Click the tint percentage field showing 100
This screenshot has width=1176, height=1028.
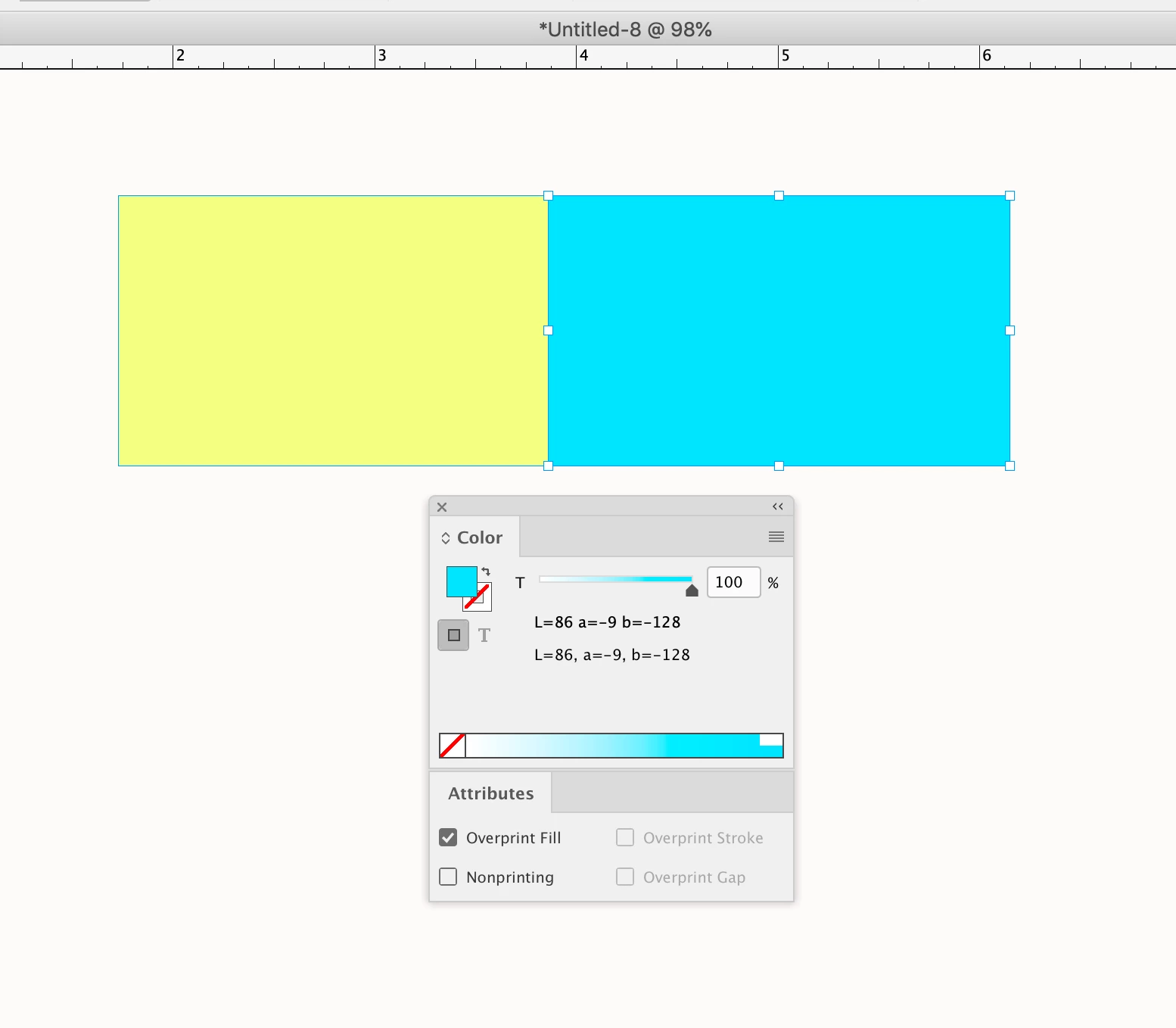pyautogui.click(x=733, y=582)
